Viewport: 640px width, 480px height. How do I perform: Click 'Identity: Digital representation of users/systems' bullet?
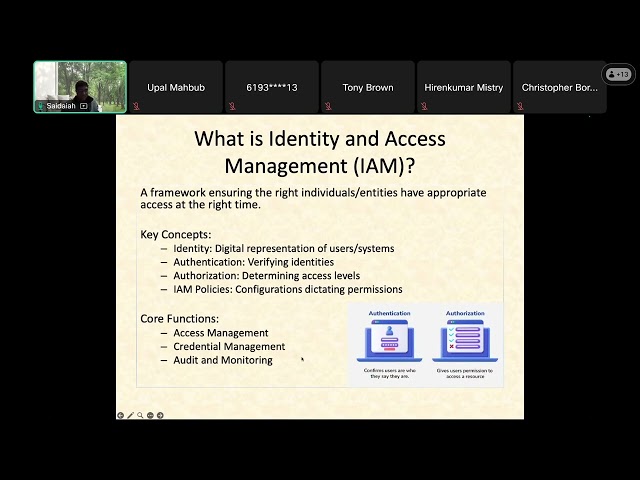[x=284, y=248]
